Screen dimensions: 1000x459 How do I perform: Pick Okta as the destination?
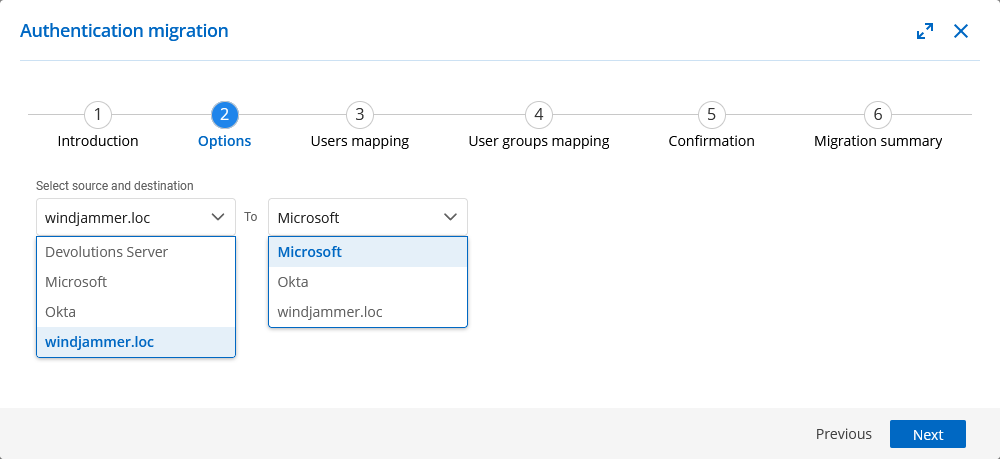[368, 282]
